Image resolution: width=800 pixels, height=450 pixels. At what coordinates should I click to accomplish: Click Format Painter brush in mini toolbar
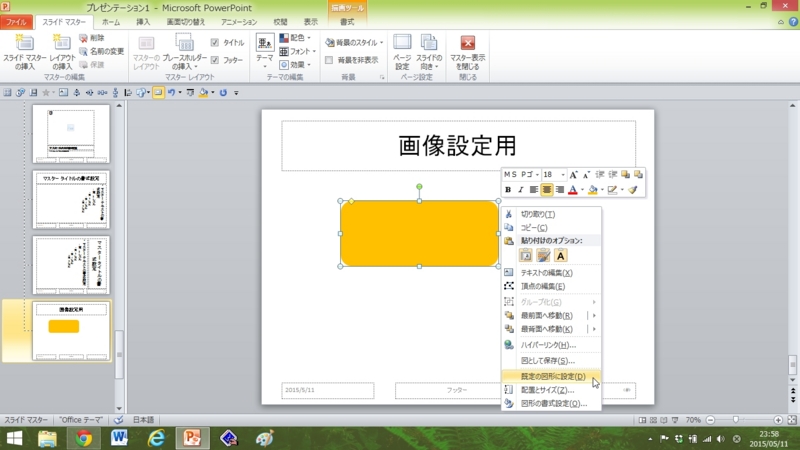pyautogui.click(x=633, y=190)
